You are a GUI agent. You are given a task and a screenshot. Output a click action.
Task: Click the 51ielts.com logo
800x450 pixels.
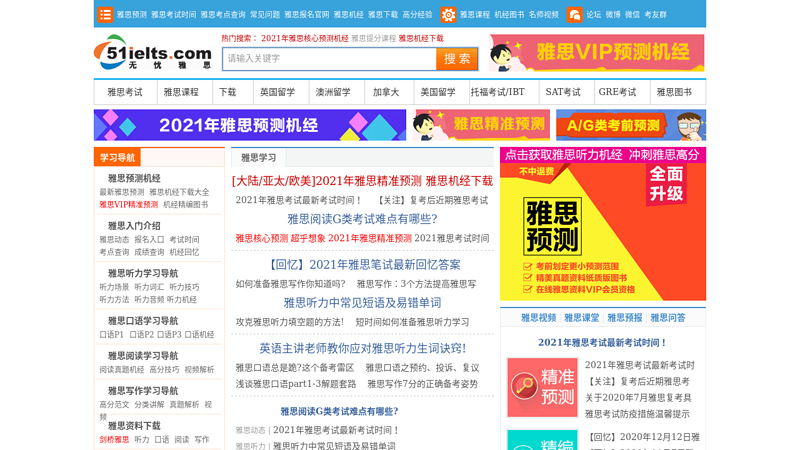click(x=153, y=53)
